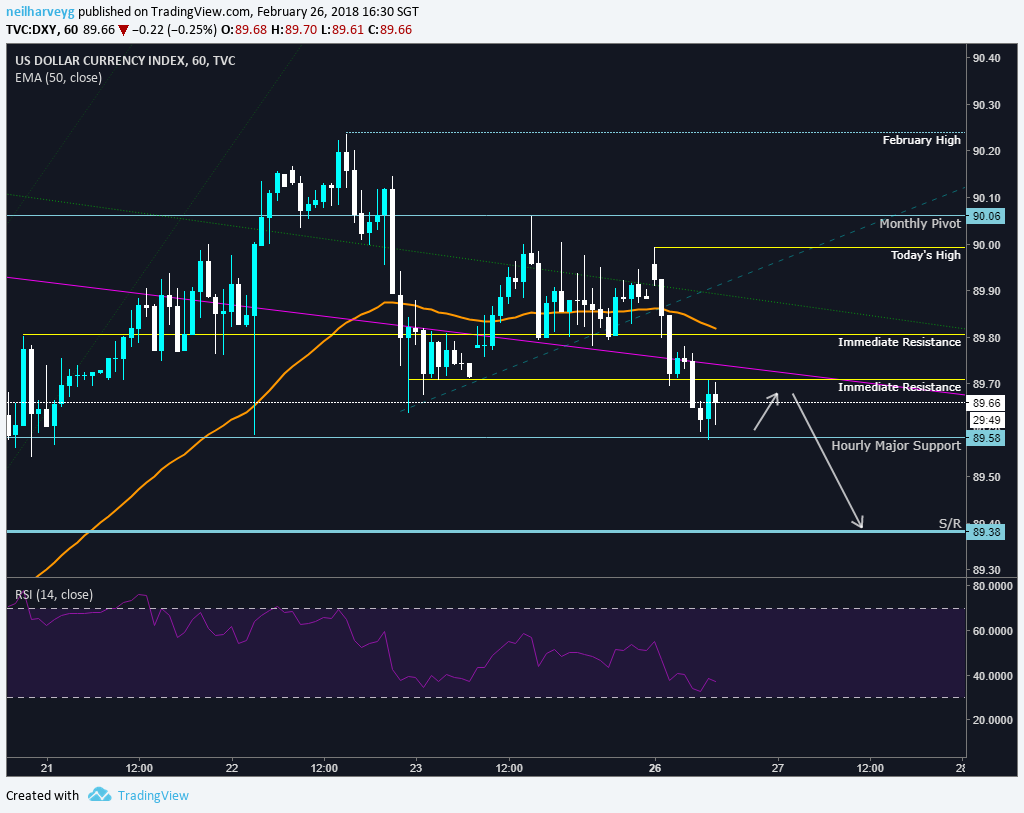This screenshot has width=1024, height=813.
Task: Click the date 26 on time axis
Action: click(655, 768)
